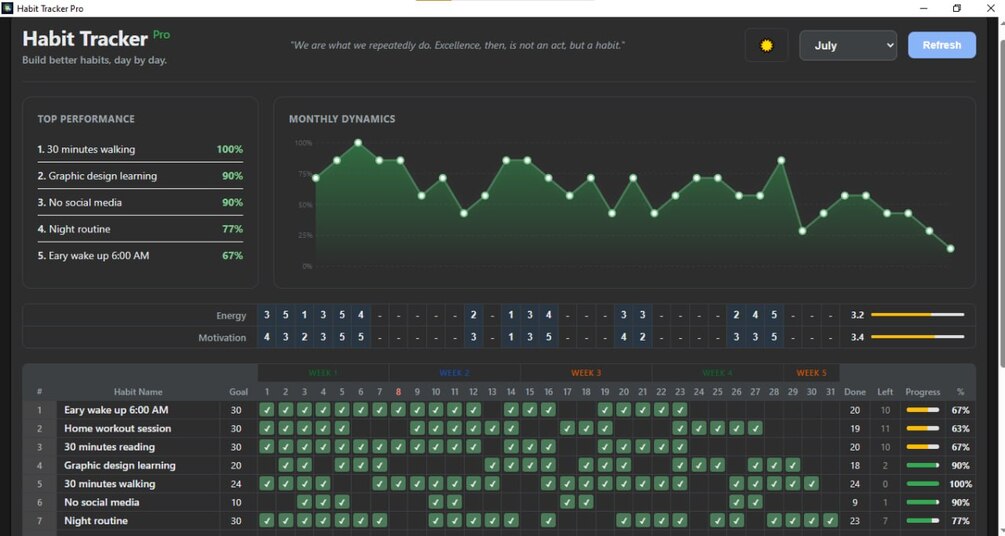Check empty day 5 for 30 minutes walking

[x=342, y=484]
